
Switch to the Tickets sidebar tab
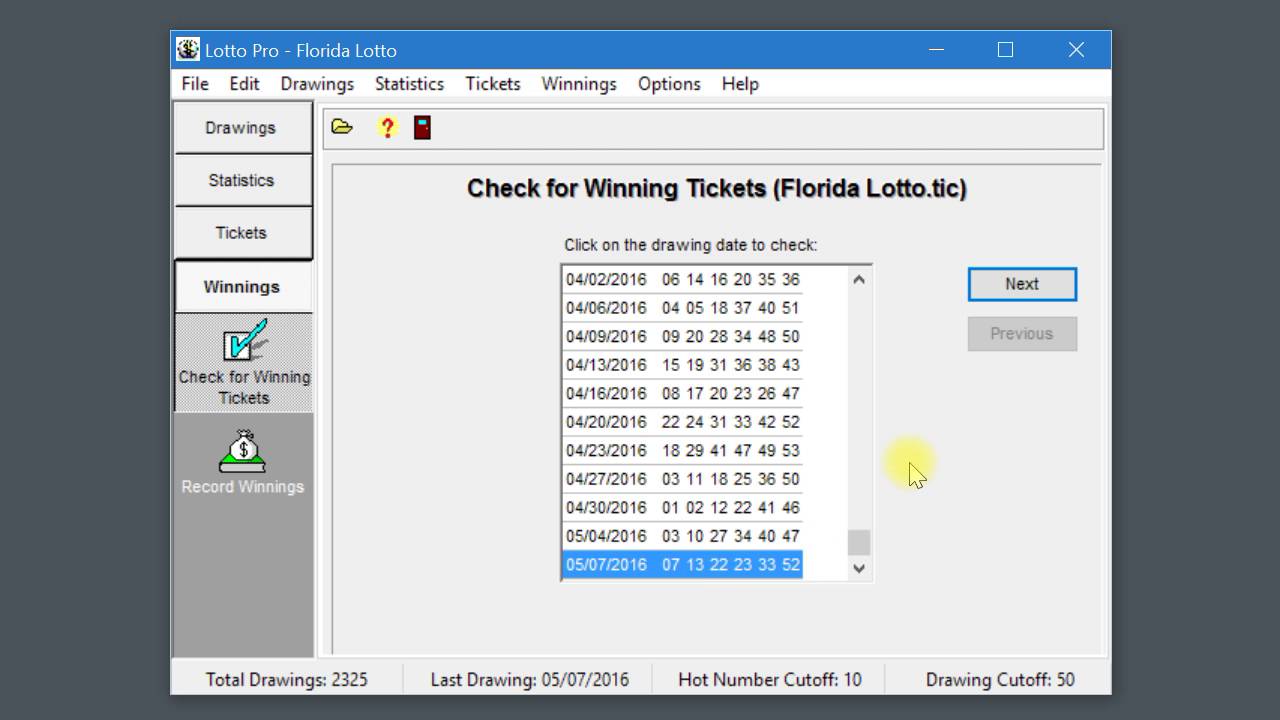[241, 233]
